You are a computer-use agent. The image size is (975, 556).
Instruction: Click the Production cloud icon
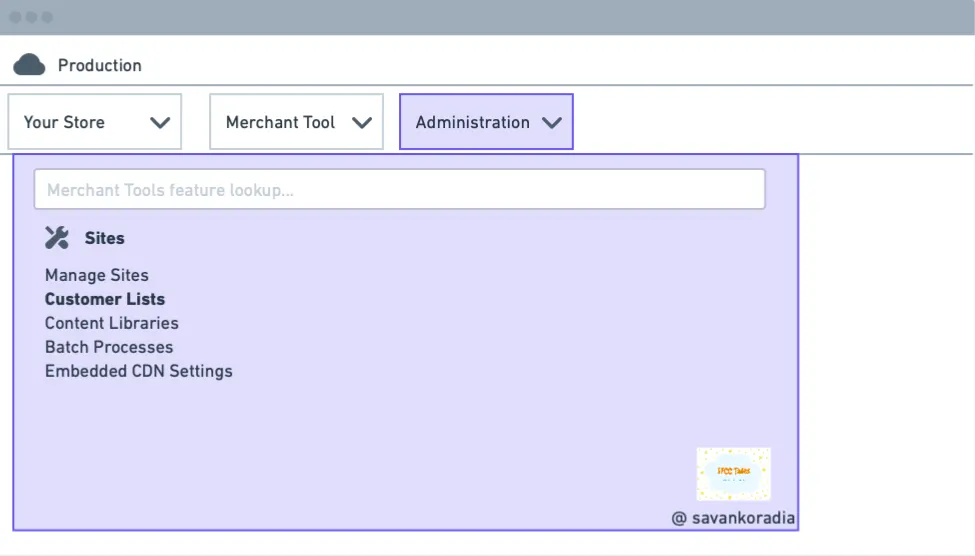click(29, 65)
